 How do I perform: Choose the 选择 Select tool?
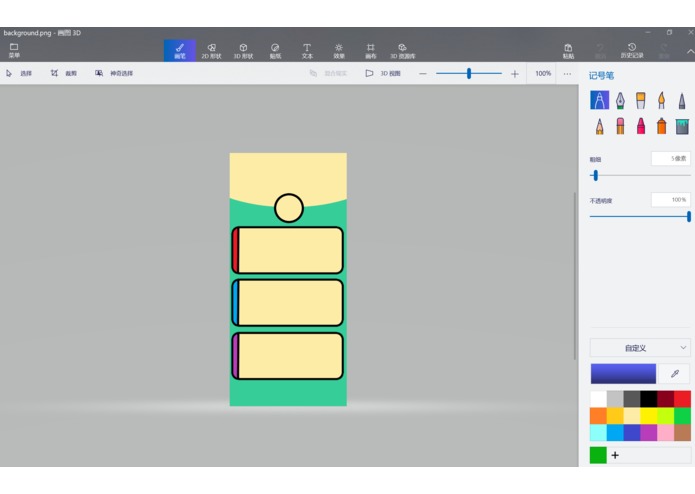(19, 73)
